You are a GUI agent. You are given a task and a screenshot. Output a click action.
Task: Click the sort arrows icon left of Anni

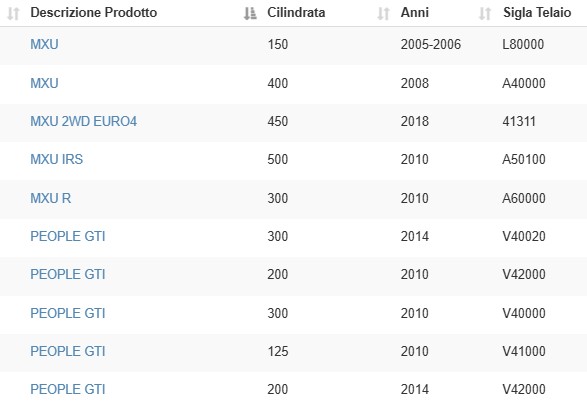point(383,14)
